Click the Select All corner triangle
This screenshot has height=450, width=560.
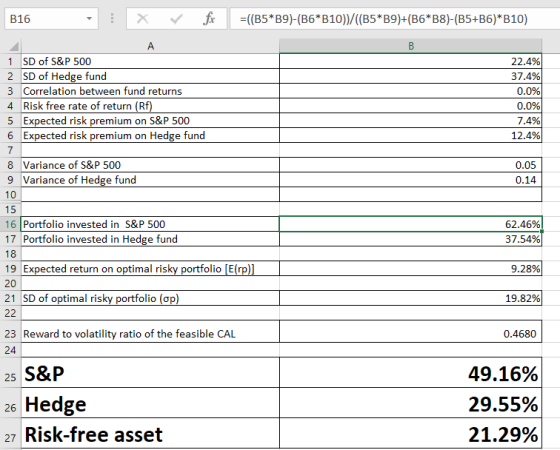pyautogui.click(x=14, y=46)
